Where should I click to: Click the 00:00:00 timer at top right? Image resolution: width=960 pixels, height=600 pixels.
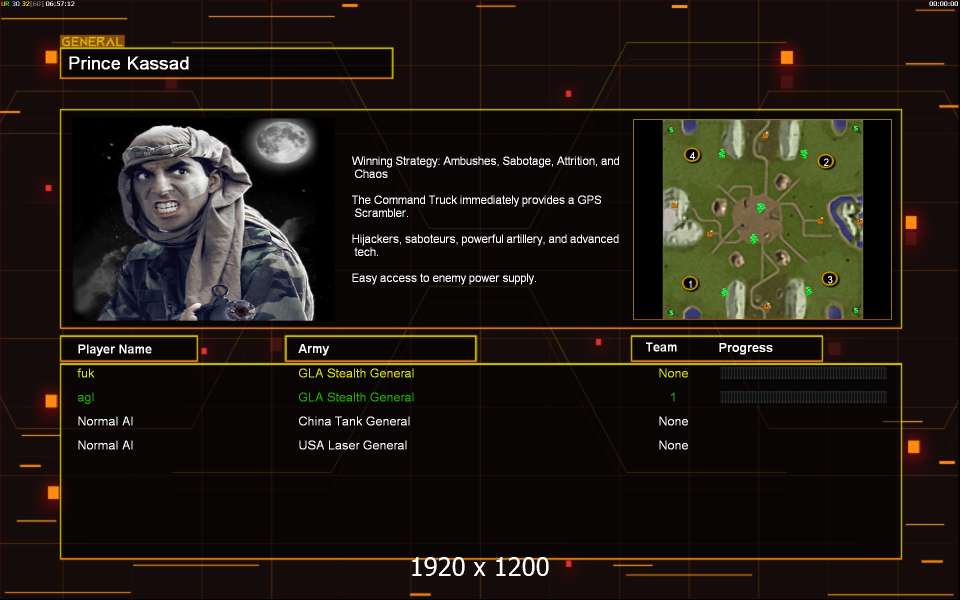(x=943, y=4)
